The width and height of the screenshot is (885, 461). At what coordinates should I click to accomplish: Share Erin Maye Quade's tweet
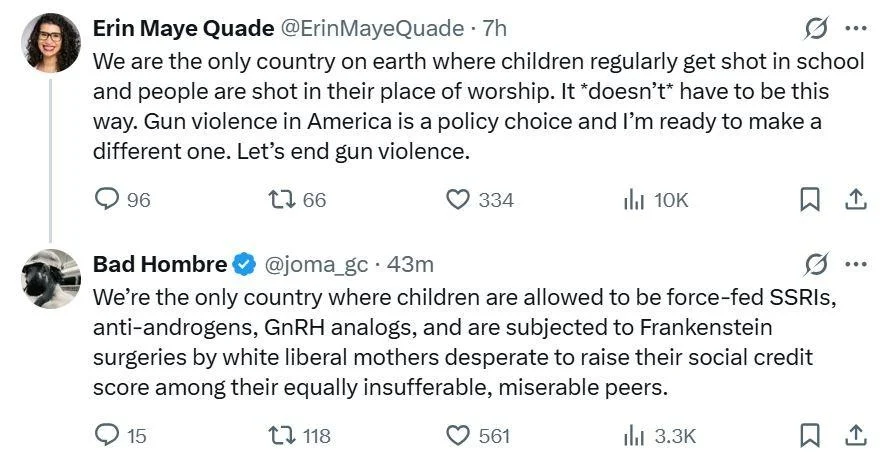(855, 200)
